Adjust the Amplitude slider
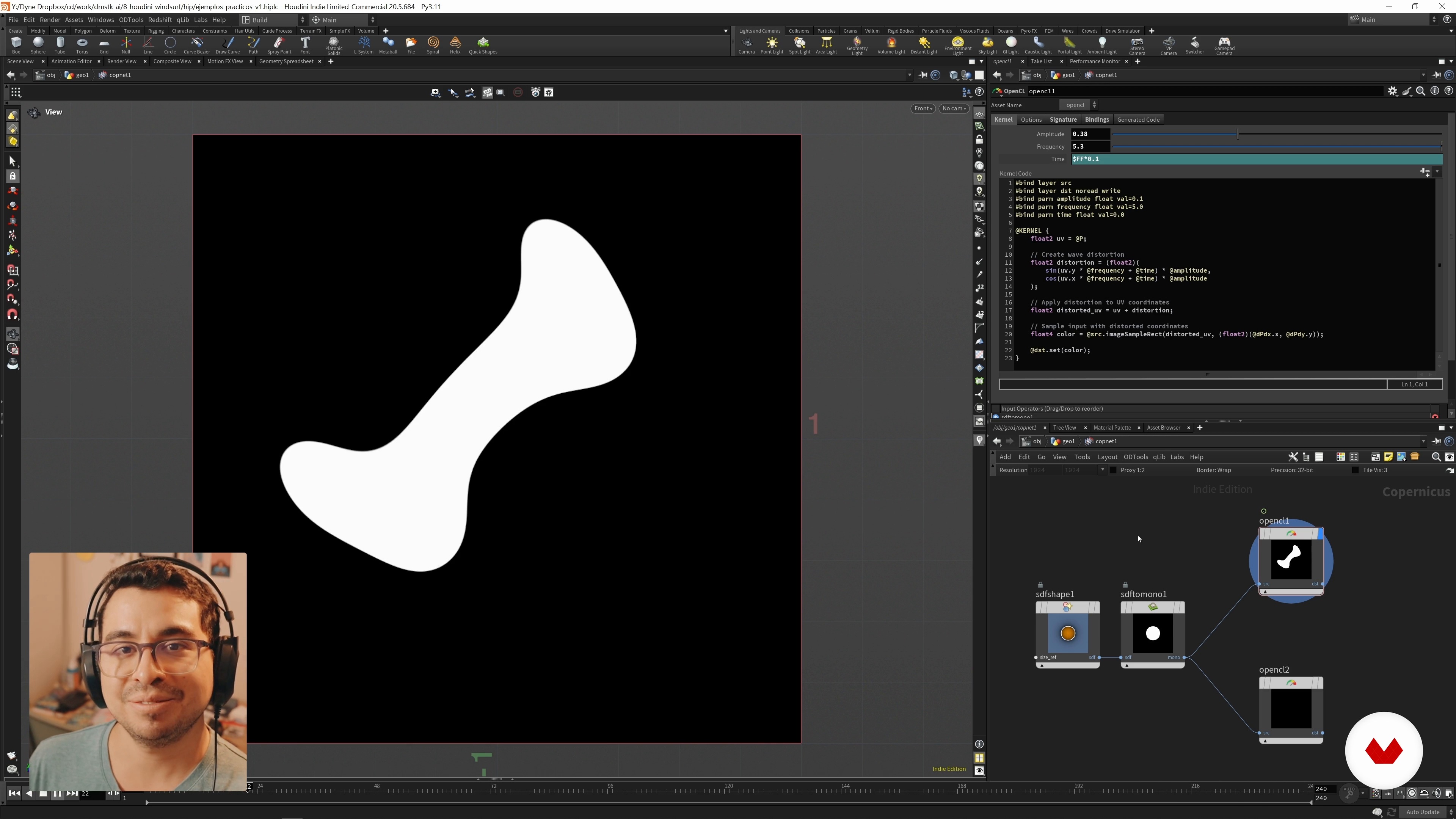The image size is (1456, 819). 1237,134
